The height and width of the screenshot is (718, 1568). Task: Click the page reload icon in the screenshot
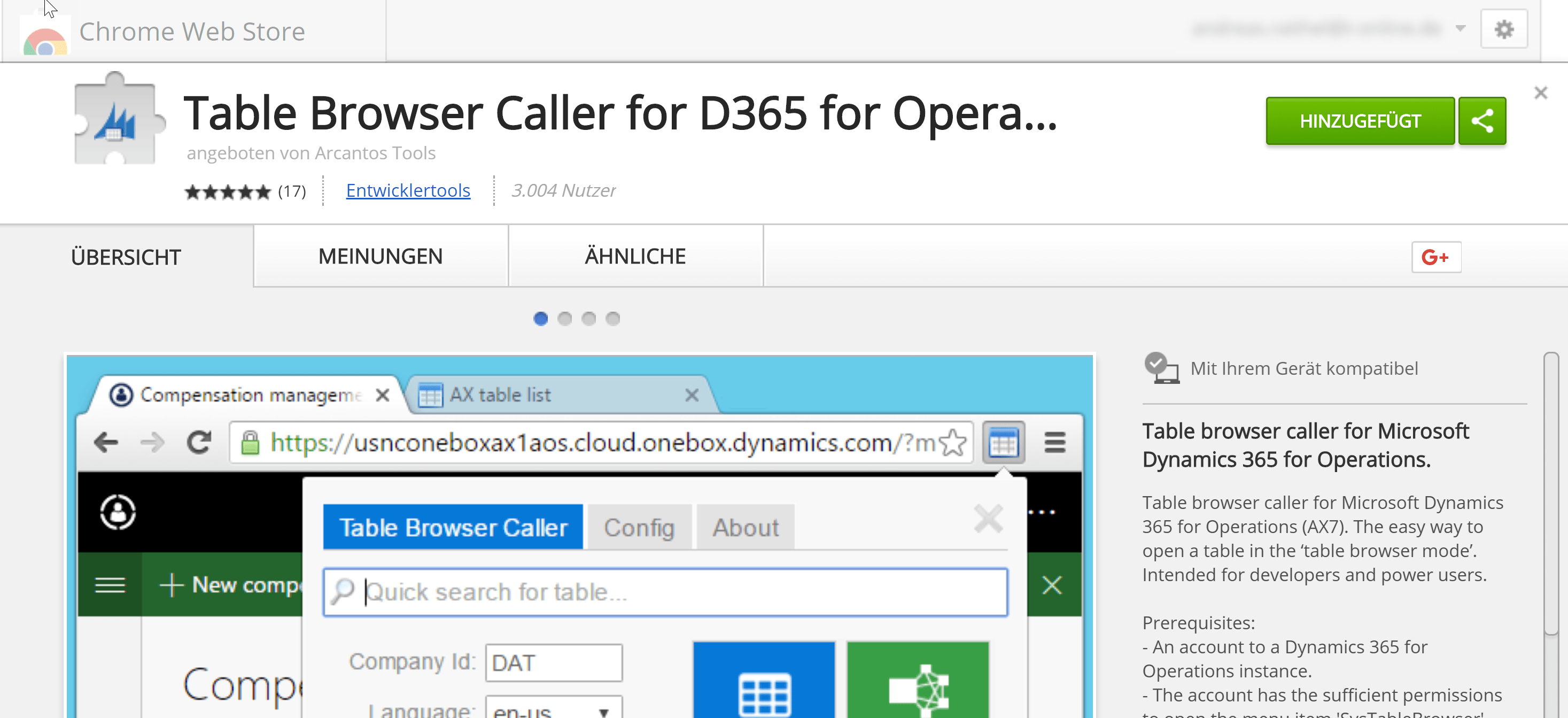(x=199, y=443)
